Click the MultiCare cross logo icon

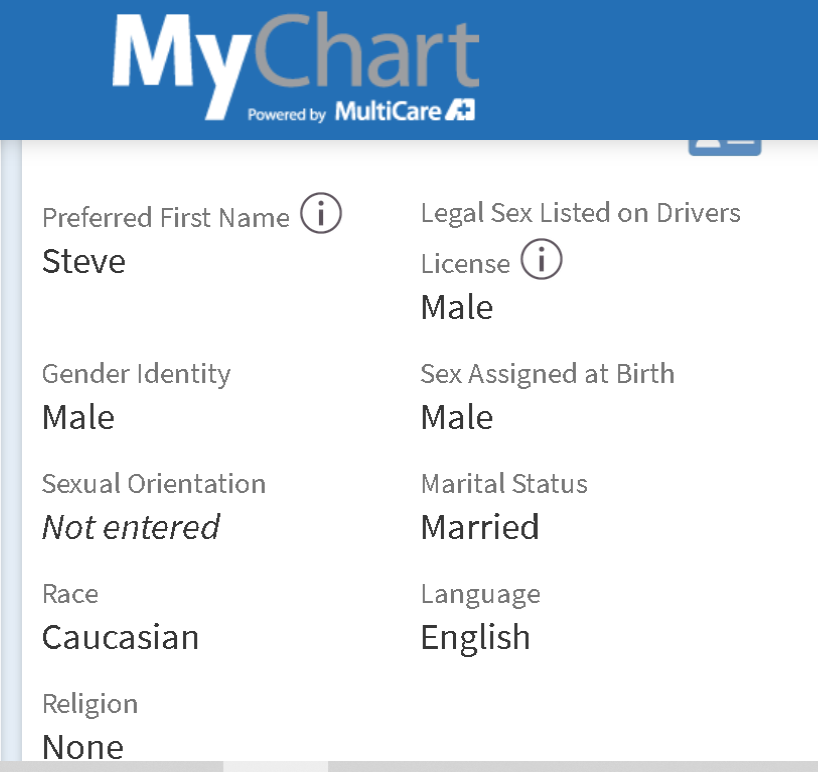click(461, 110)
